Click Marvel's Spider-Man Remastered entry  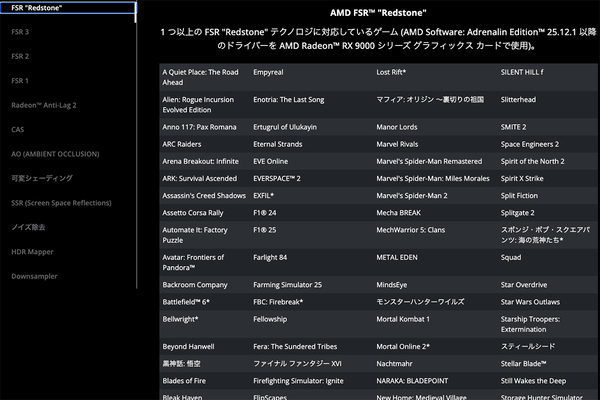[x=429, y=162]
